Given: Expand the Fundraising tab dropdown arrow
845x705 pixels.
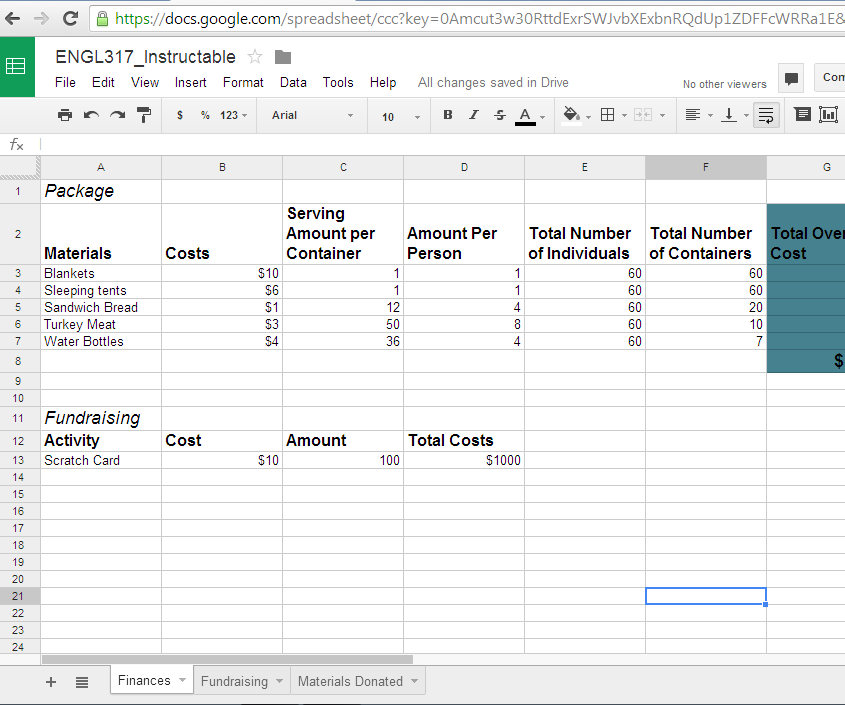Looking at the screenshot, I should pos(279,681).
